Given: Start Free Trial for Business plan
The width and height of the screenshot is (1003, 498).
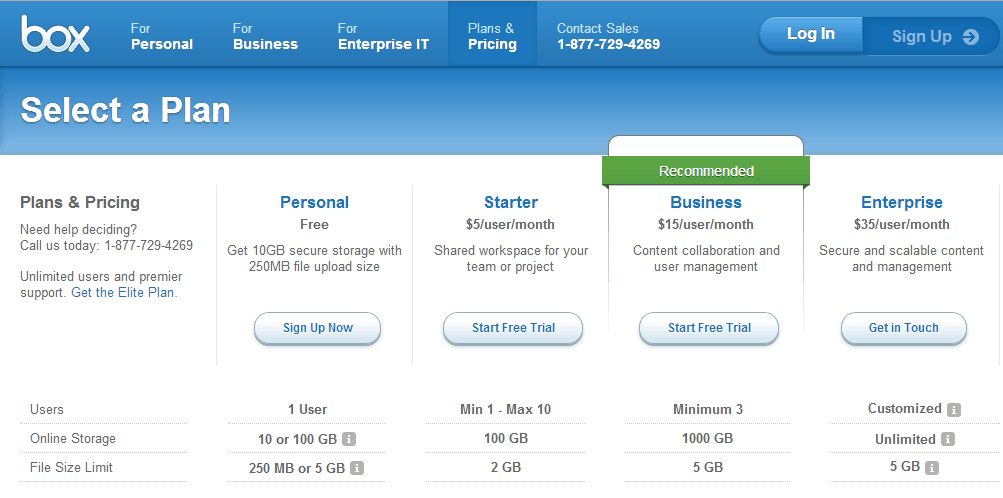Looking at the screenshot, I should point(709,329).
